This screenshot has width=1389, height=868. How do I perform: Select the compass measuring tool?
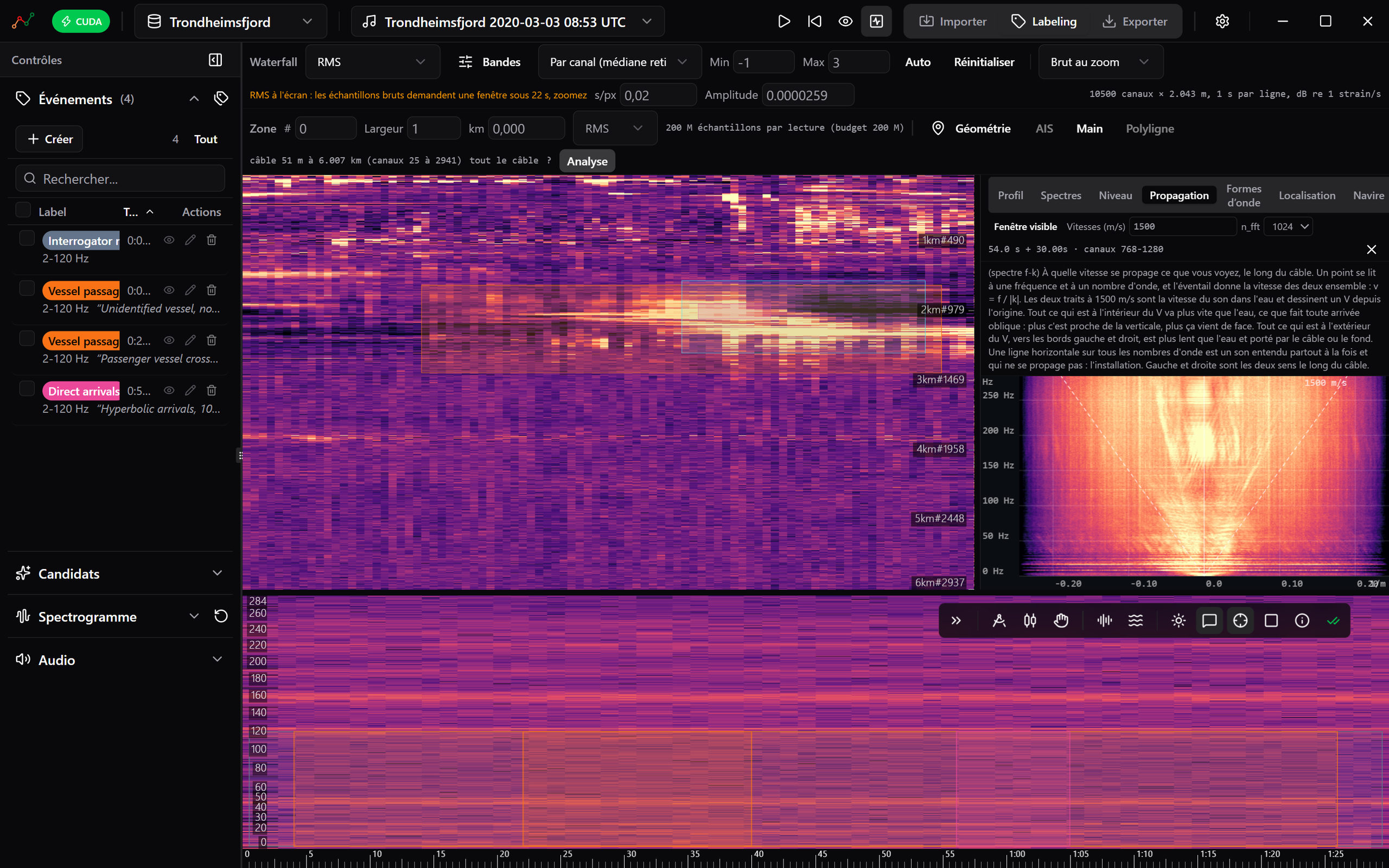click(999, 621)
